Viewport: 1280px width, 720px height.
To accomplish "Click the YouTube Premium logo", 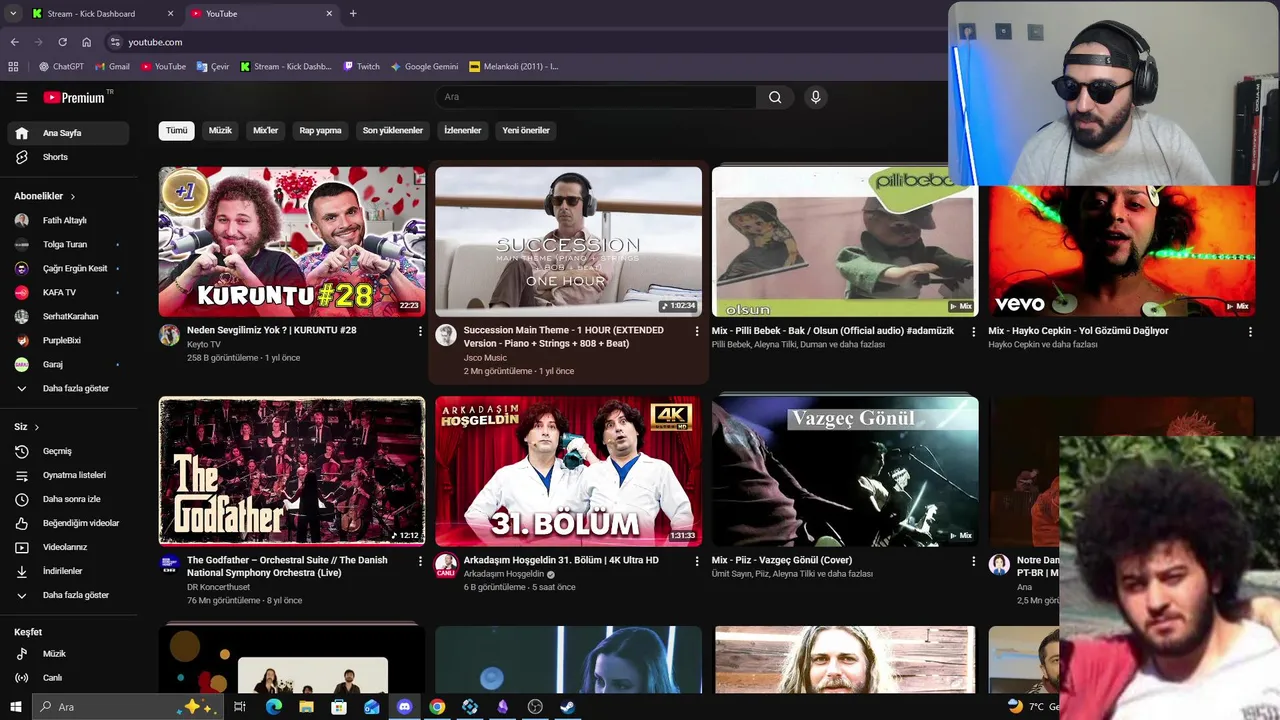I will (75, 97).
